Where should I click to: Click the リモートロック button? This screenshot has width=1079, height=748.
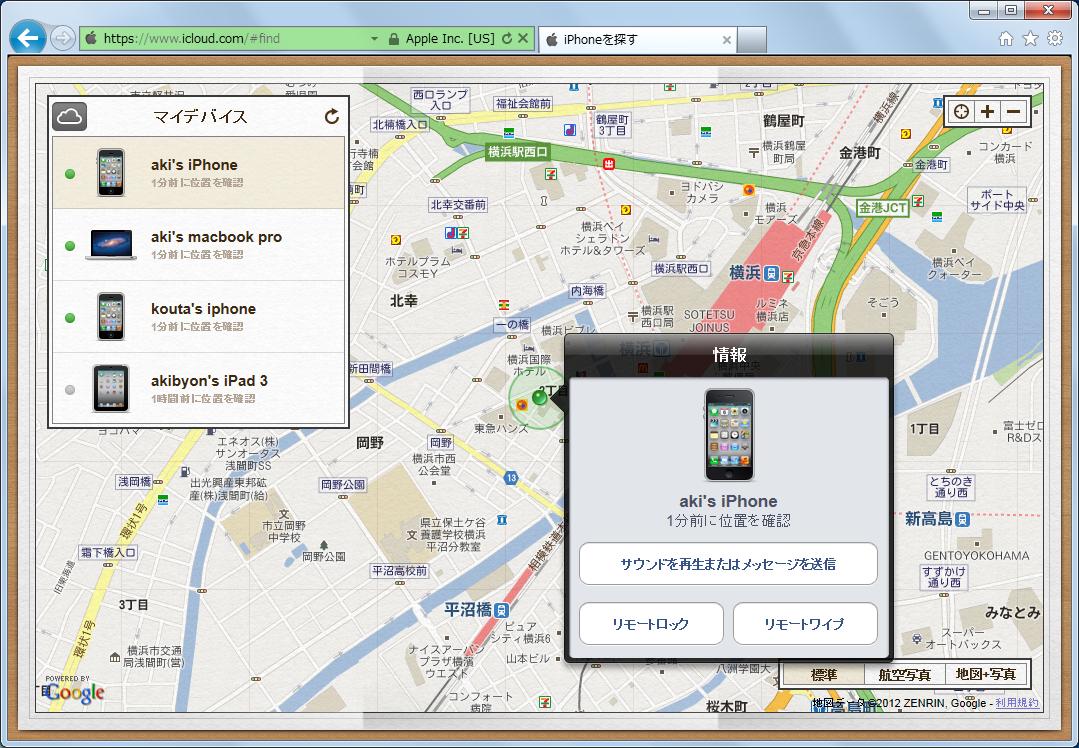click(x=651, y=623)
